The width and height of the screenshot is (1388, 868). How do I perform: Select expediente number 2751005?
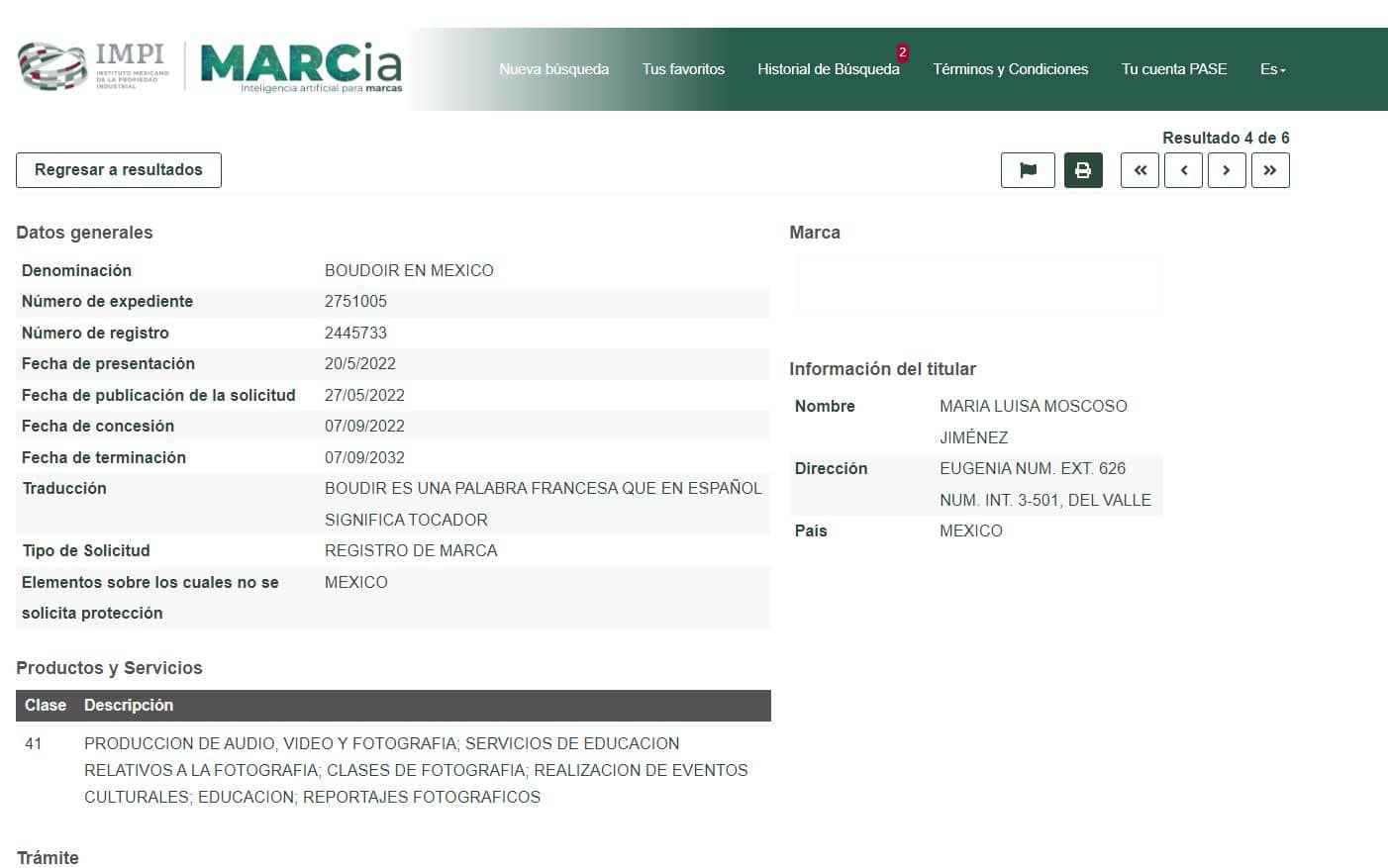[x=355, y=301]
